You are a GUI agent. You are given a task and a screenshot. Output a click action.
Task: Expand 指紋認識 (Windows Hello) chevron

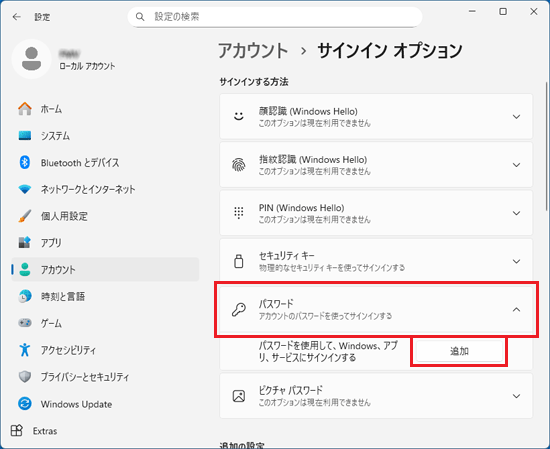(516, 165)
